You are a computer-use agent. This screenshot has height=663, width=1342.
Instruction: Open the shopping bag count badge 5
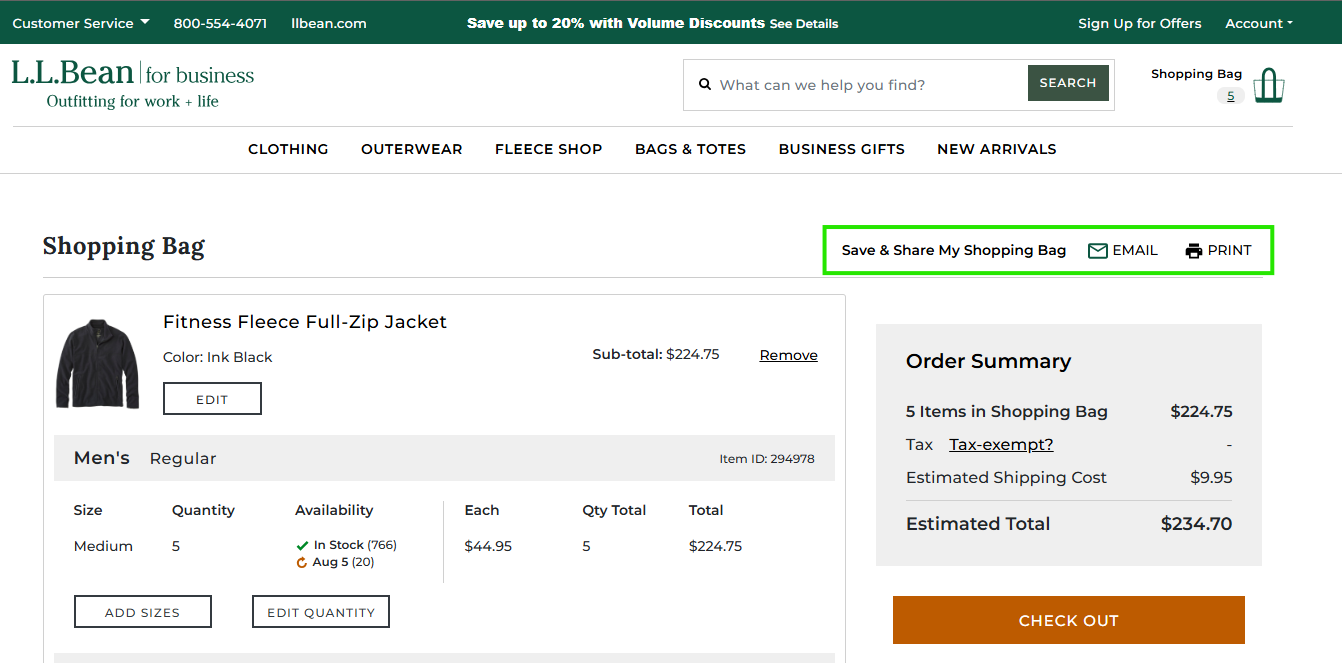(x=1230, y=96)
